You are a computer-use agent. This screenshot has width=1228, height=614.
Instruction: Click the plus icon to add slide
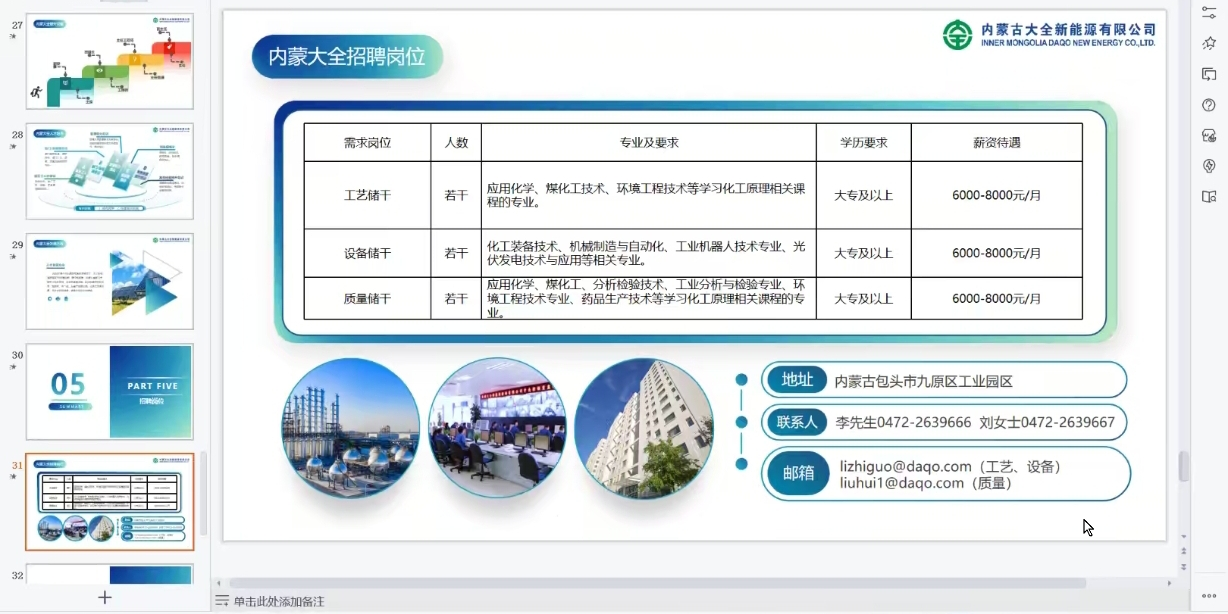pyautogui.click(x=104, y=597)
